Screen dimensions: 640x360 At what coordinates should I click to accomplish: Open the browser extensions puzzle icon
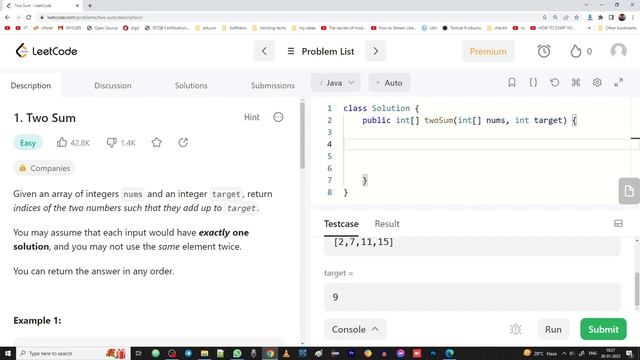pyautogui.click(x=600, y=17)
